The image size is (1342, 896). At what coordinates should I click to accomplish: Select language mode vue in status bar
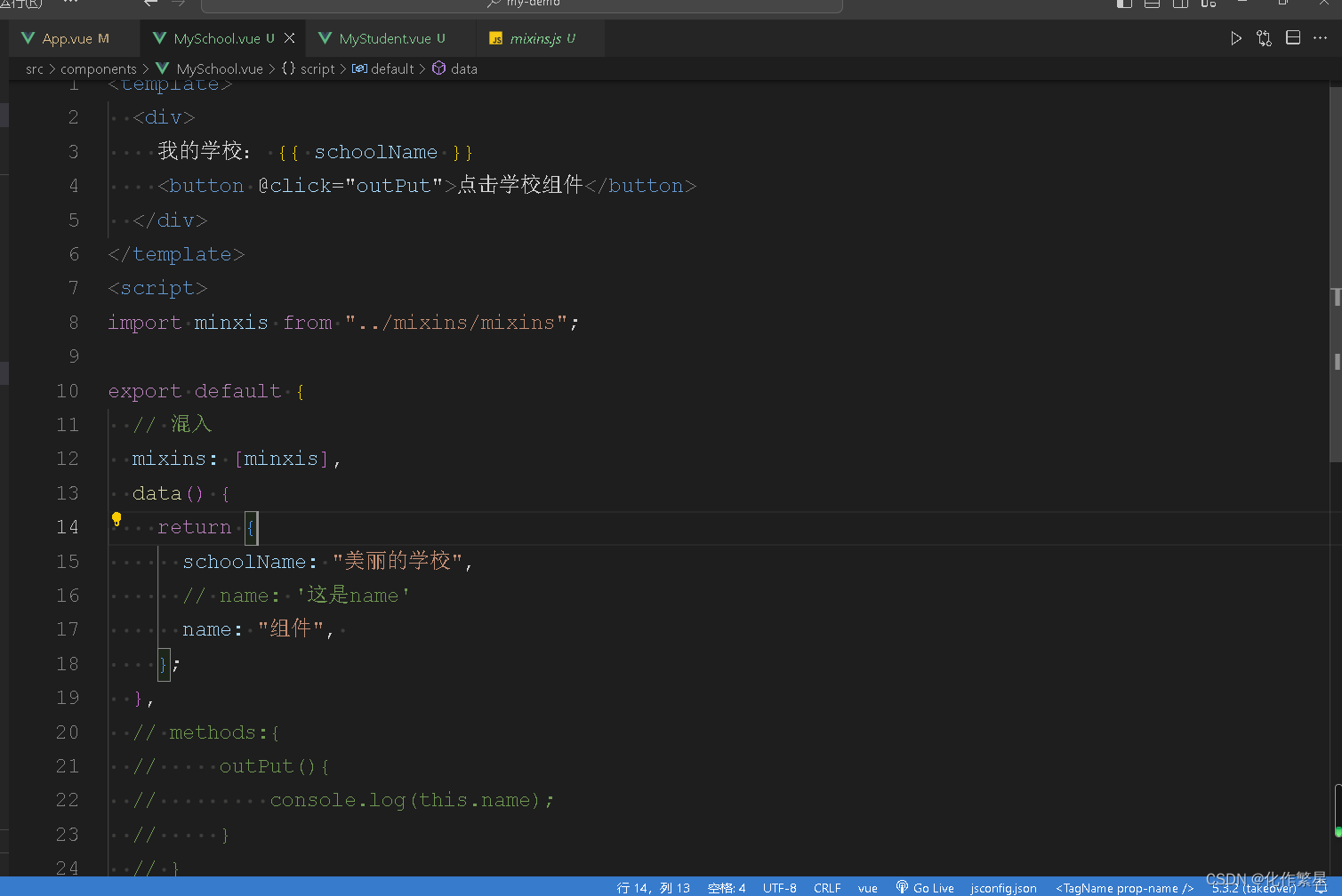pos(868,887)
